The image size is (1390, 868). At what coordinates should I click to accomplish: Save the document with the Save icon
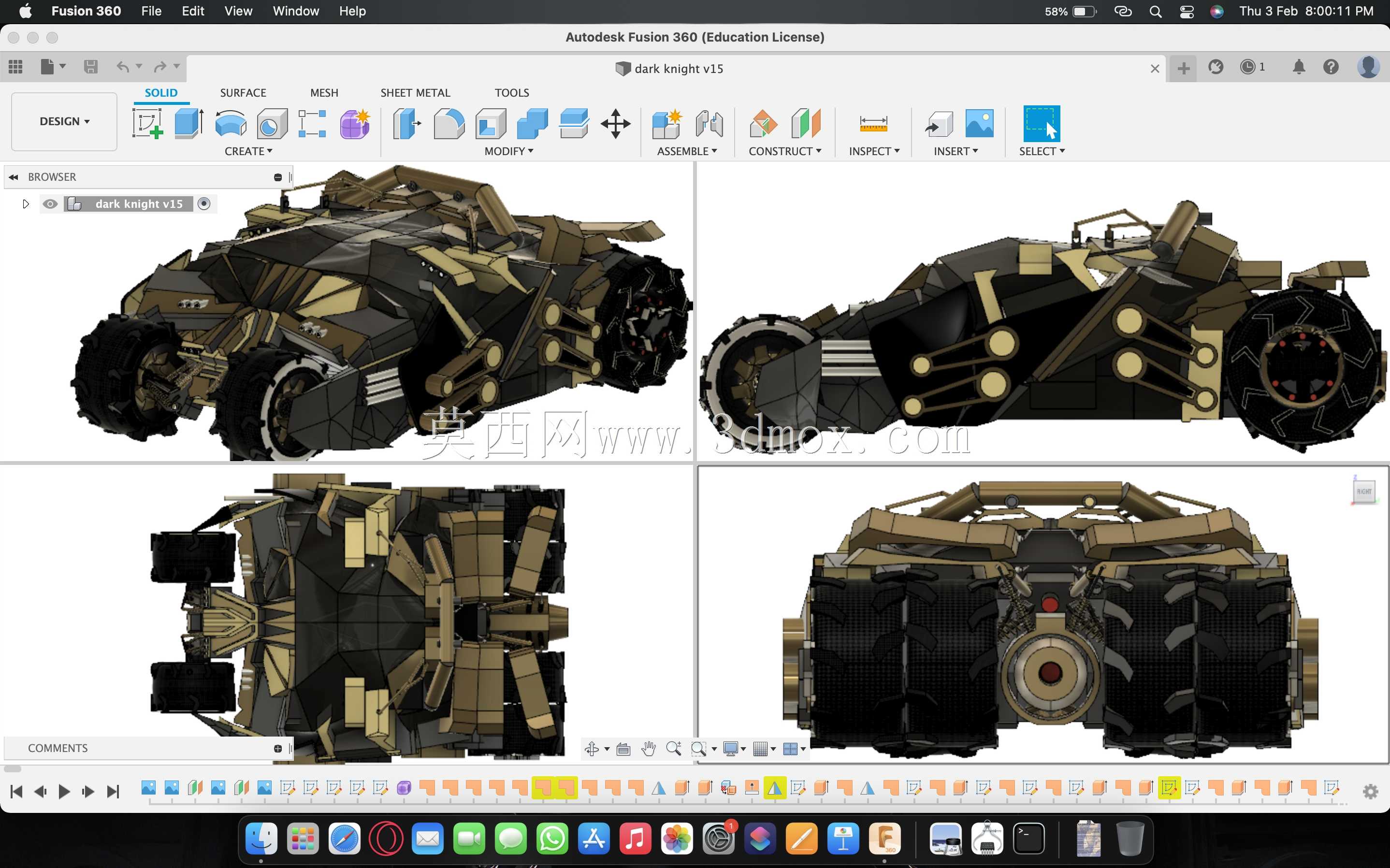tap(91, 67)
